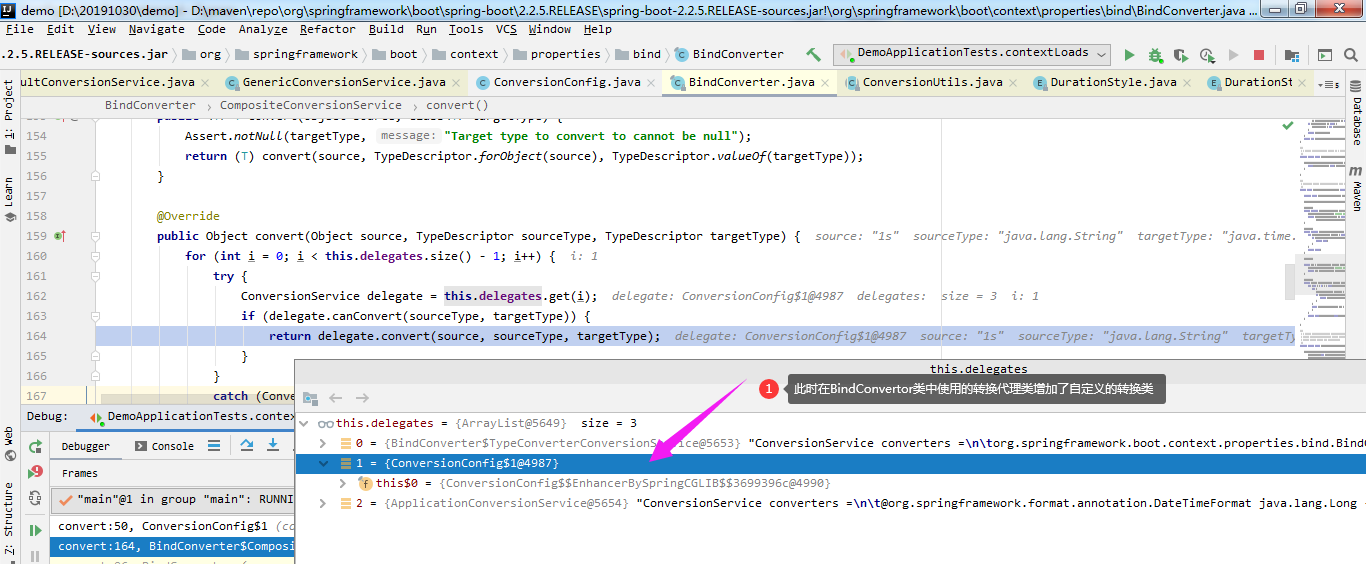Click the properties navigation bar item
This screenshot has width=1366, height=564.
point(556,54)
